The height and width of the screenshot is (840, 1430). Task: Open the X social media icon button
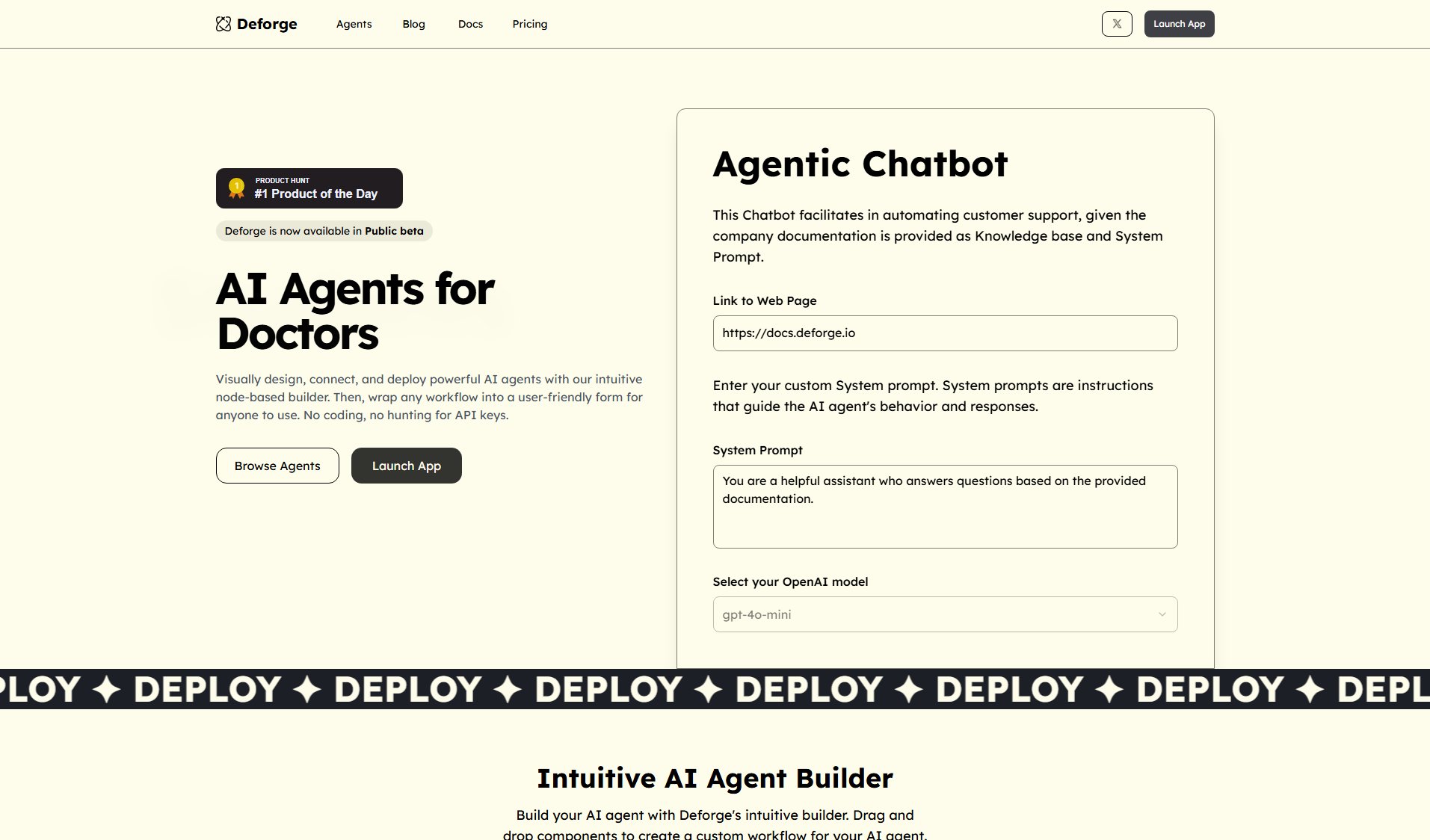point(1116,24)
